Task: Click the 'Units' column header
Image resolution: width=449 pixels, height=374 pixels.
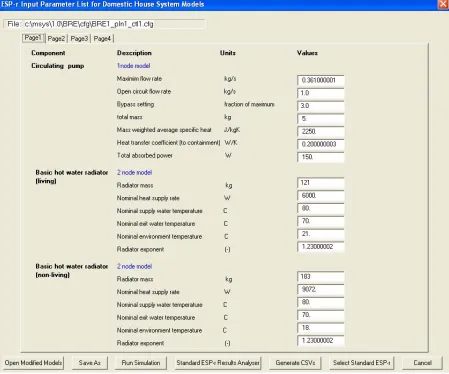Action: (228, 53)
